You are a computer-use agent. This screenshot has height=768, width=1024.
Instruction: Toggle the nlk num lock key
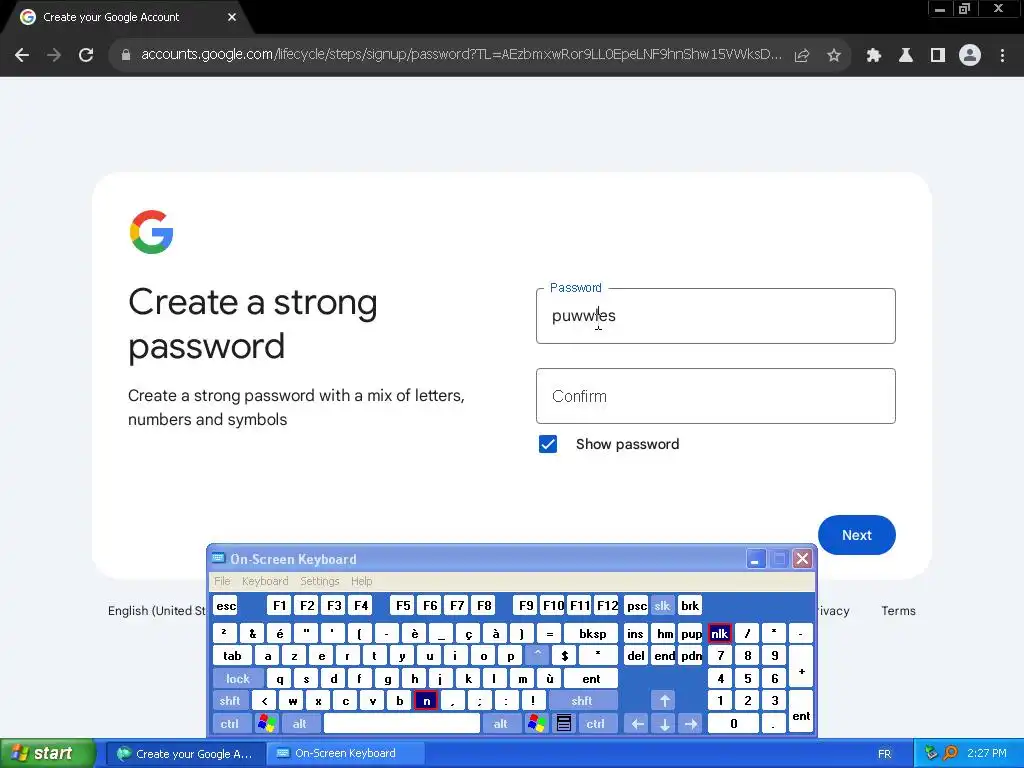719,633
